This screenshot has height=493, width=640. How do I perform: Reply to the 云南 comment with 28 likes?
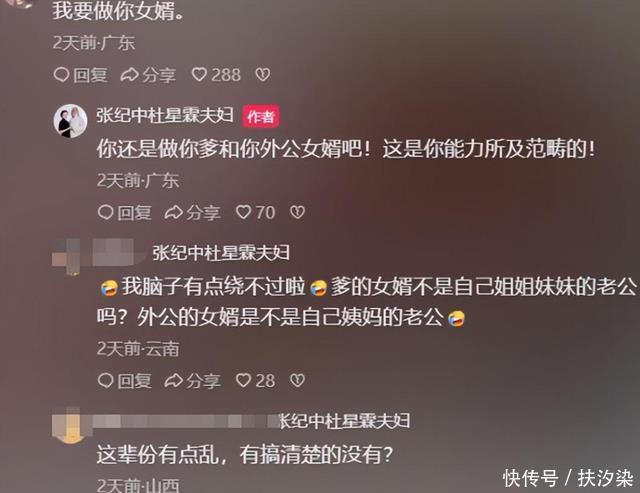pyautogui.click(x=124, y=380)
